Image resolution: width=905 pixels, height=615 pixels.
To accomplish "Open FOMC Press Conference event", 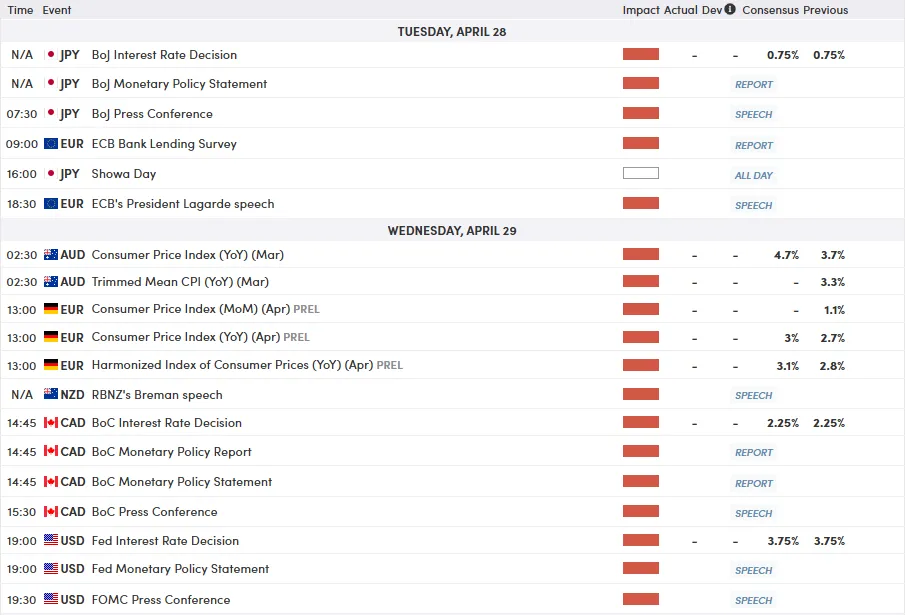I will pos(161,599).
